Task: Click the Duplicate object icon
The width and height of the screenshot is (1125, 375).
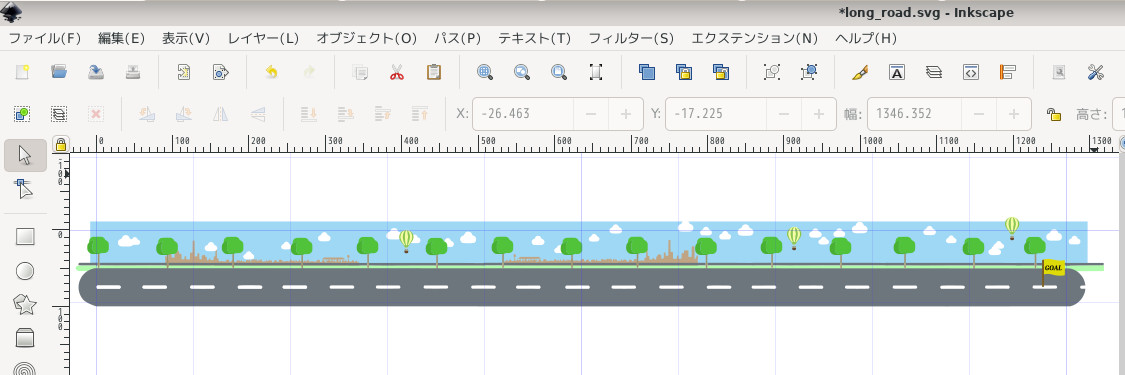Action: point(647,72)
